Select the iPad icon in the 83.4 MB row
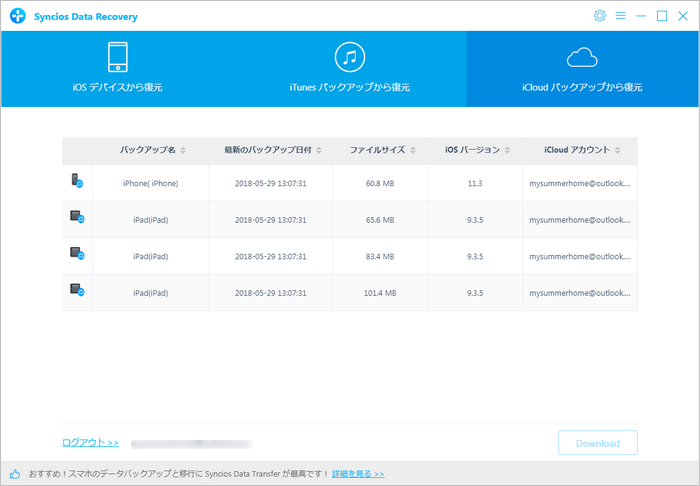Viewport: 700px width, 486px height. tap(77, 253)
